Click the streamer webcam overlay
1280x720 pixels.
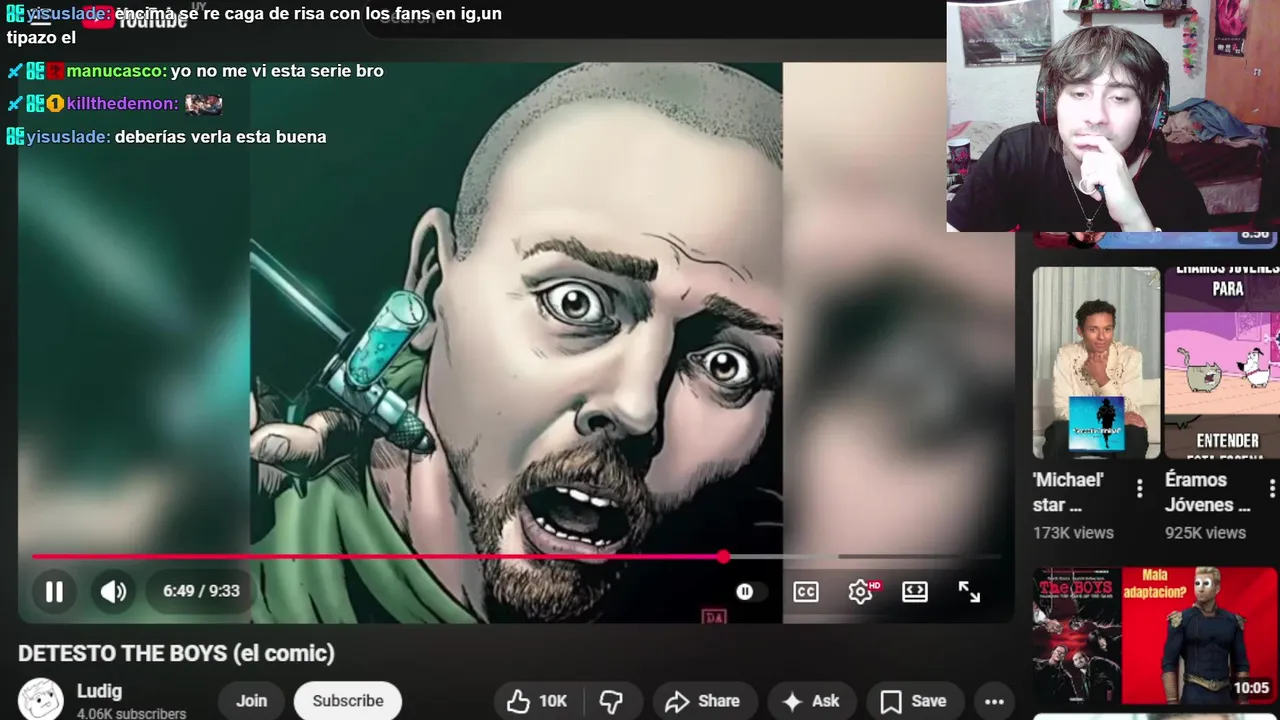pyautogui.click(x=1113, y=116)
